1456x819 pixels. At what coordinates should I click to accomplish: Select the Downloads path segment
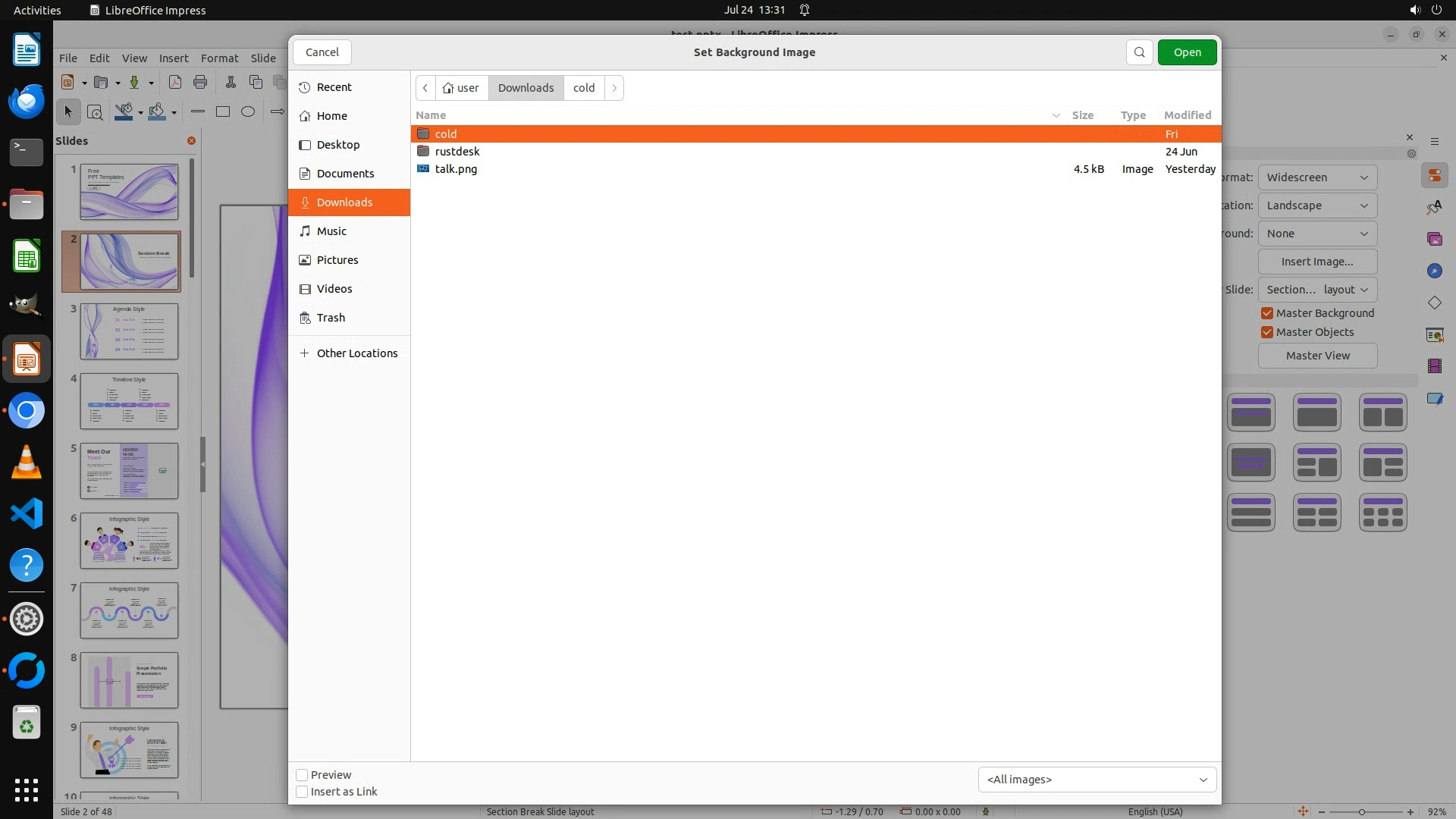tap(526, 88)
